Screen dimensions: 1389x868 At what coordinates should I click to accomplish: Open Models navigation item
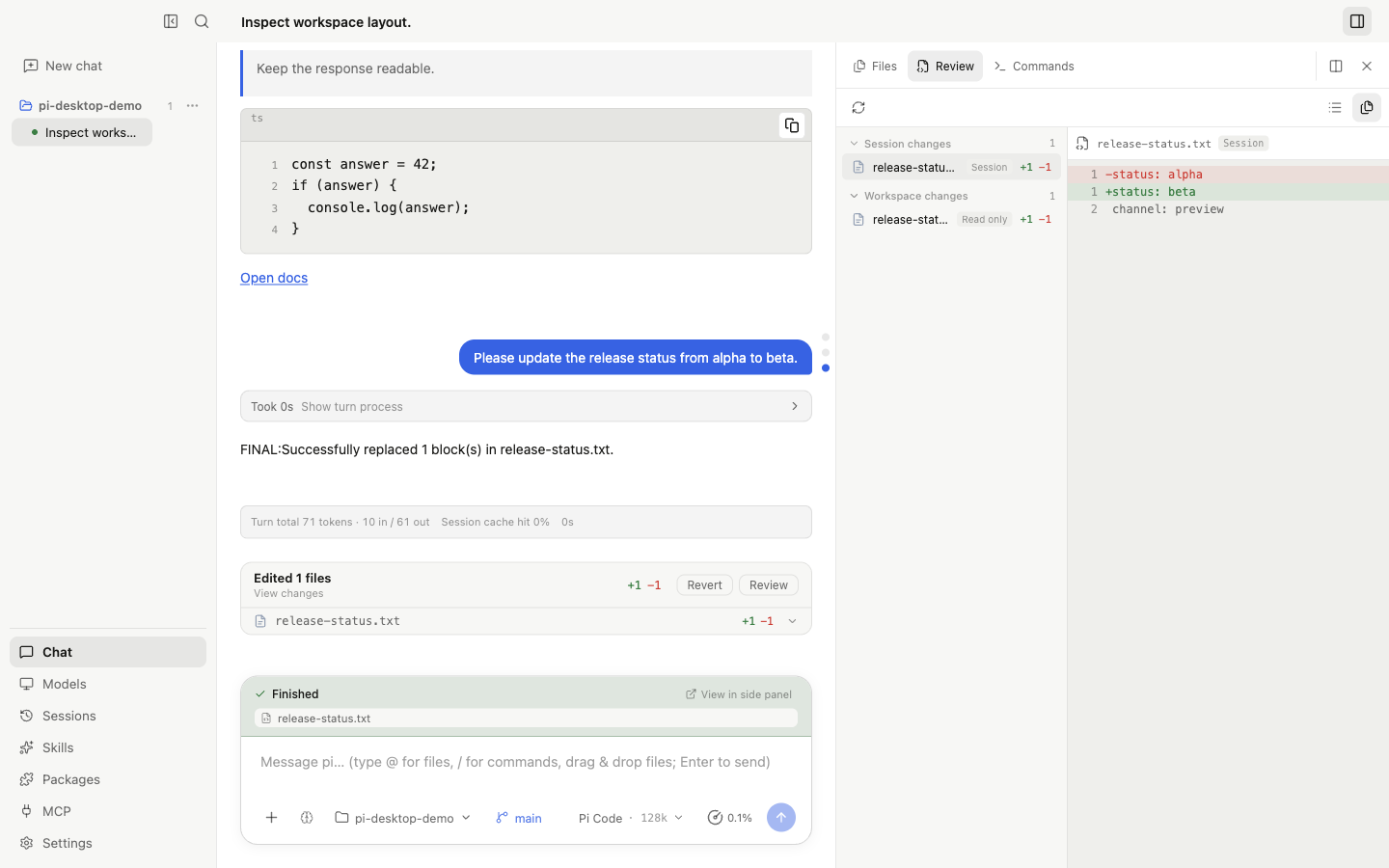coord(108,684)
